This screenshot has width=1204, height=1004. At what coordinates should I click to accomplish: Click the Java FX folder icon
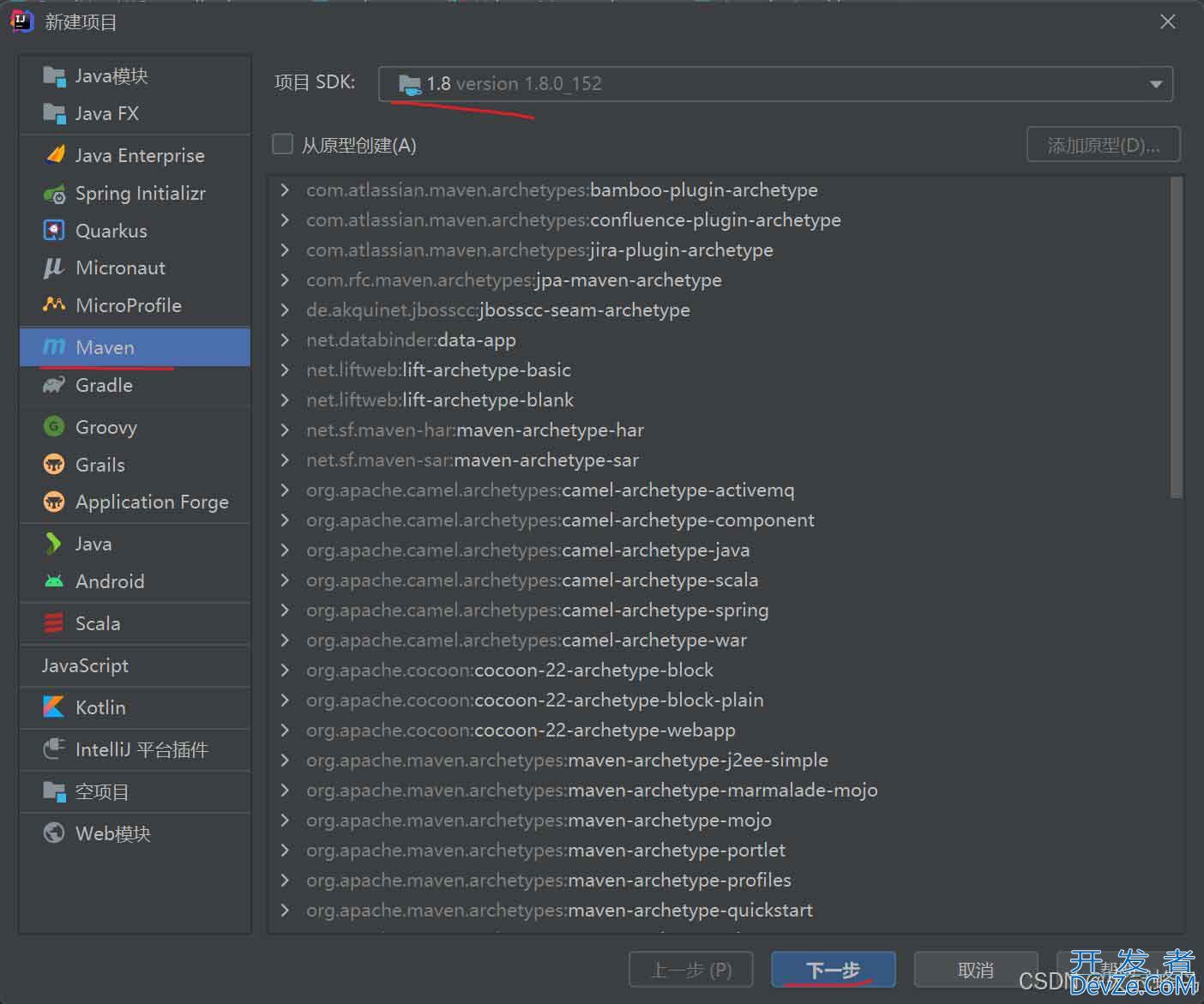click(x=54, y=113)
